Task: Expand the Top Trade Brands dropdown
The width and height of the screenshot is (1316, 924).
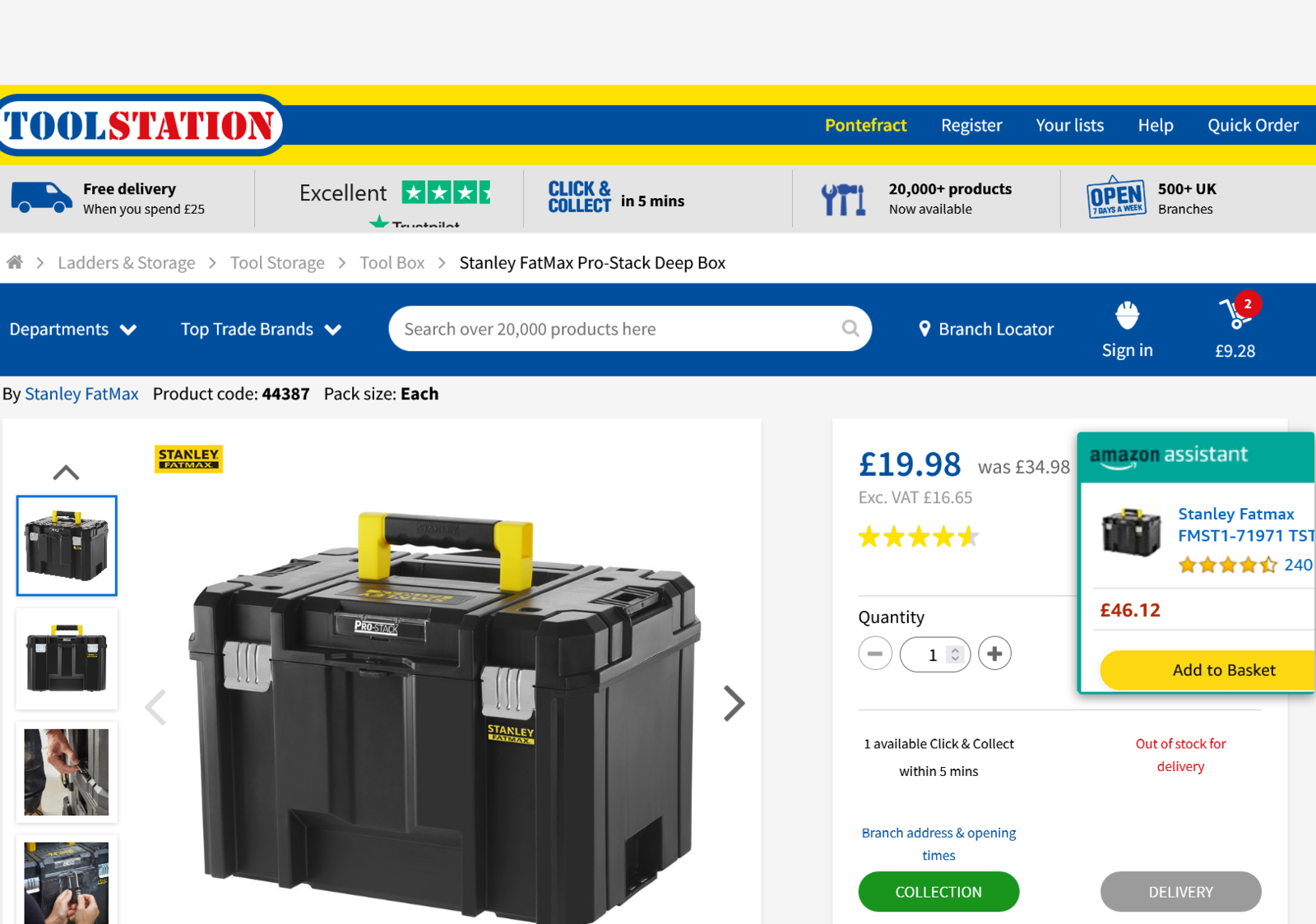Action: coord(261,330)
